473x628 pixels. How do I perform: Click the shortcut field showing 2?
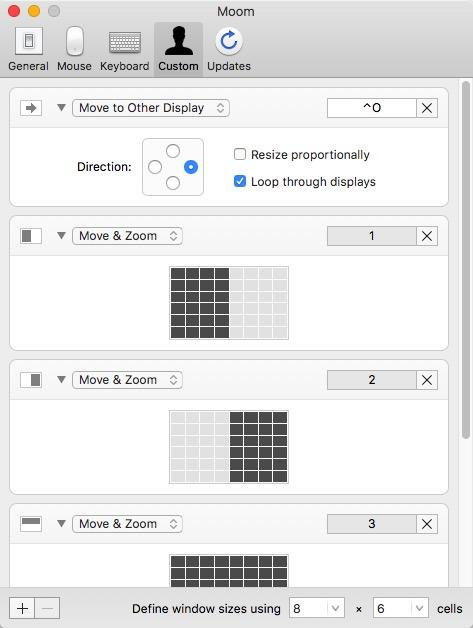(372, 380)
